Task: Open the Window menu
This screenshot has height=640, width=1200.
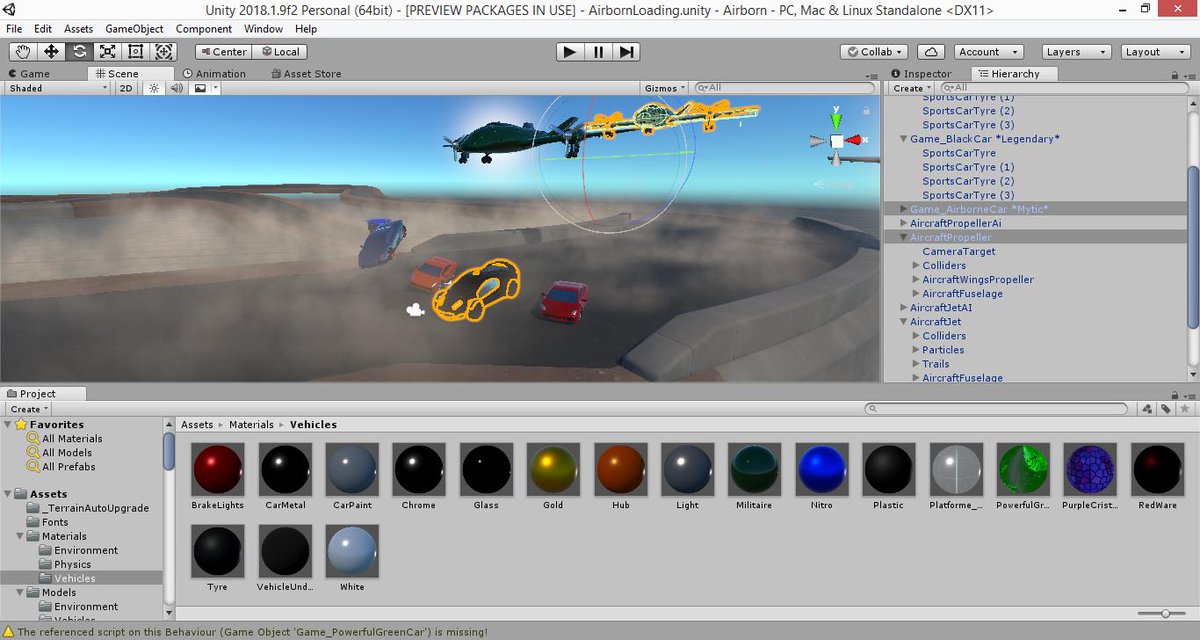Action: pos(263,29)
